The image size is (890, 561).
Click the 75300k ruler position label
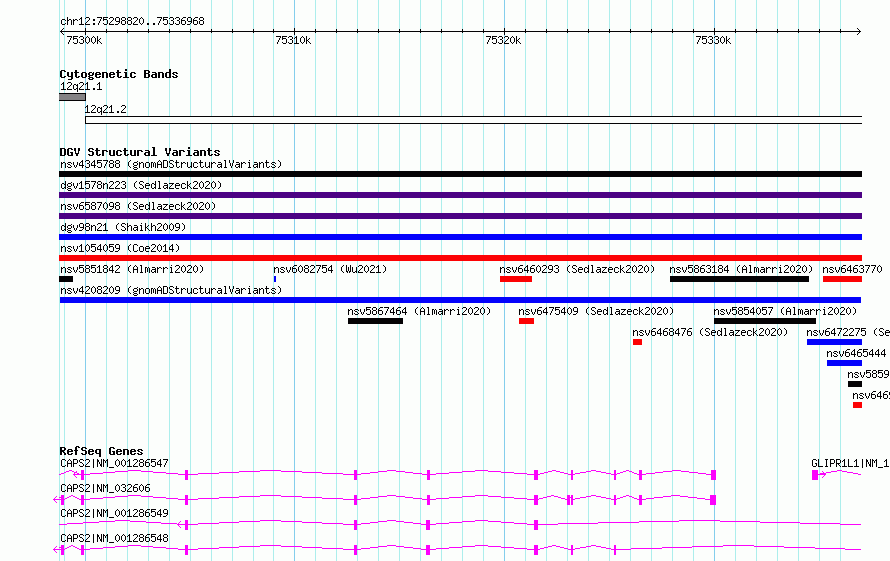[x=84, y=40]
